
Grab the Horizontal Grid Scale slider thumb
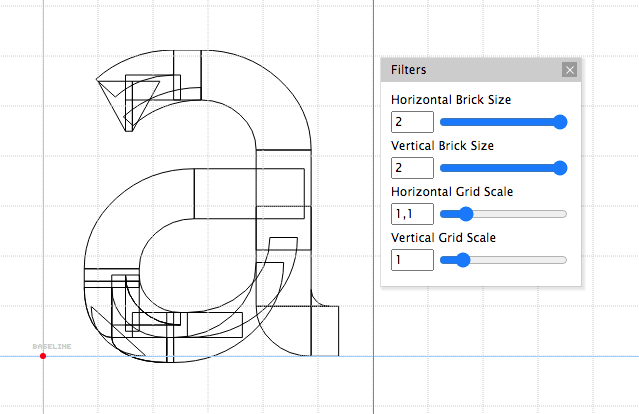463,214
